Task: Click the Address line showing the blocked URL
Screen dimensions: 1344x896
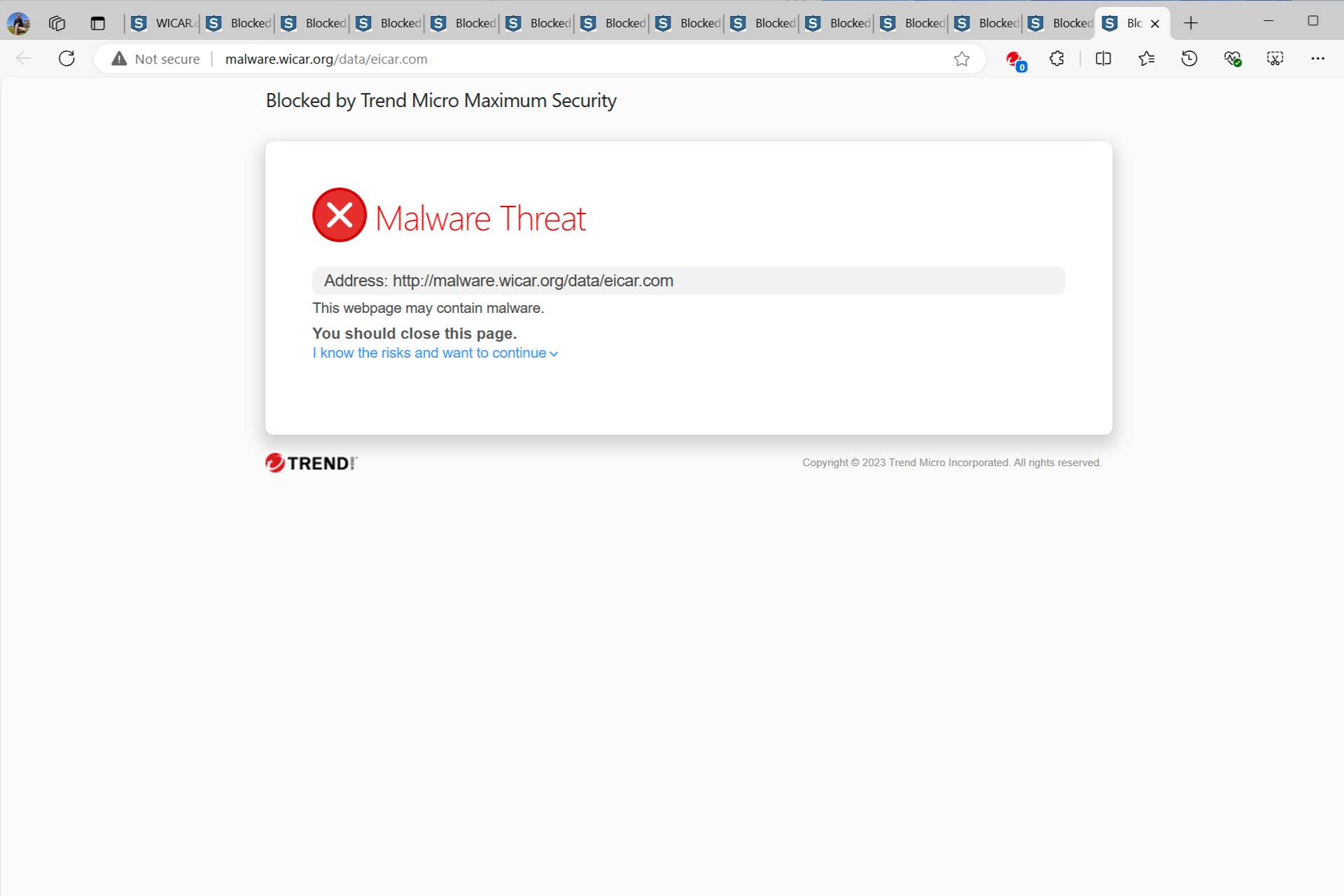Action: [689, 281]
